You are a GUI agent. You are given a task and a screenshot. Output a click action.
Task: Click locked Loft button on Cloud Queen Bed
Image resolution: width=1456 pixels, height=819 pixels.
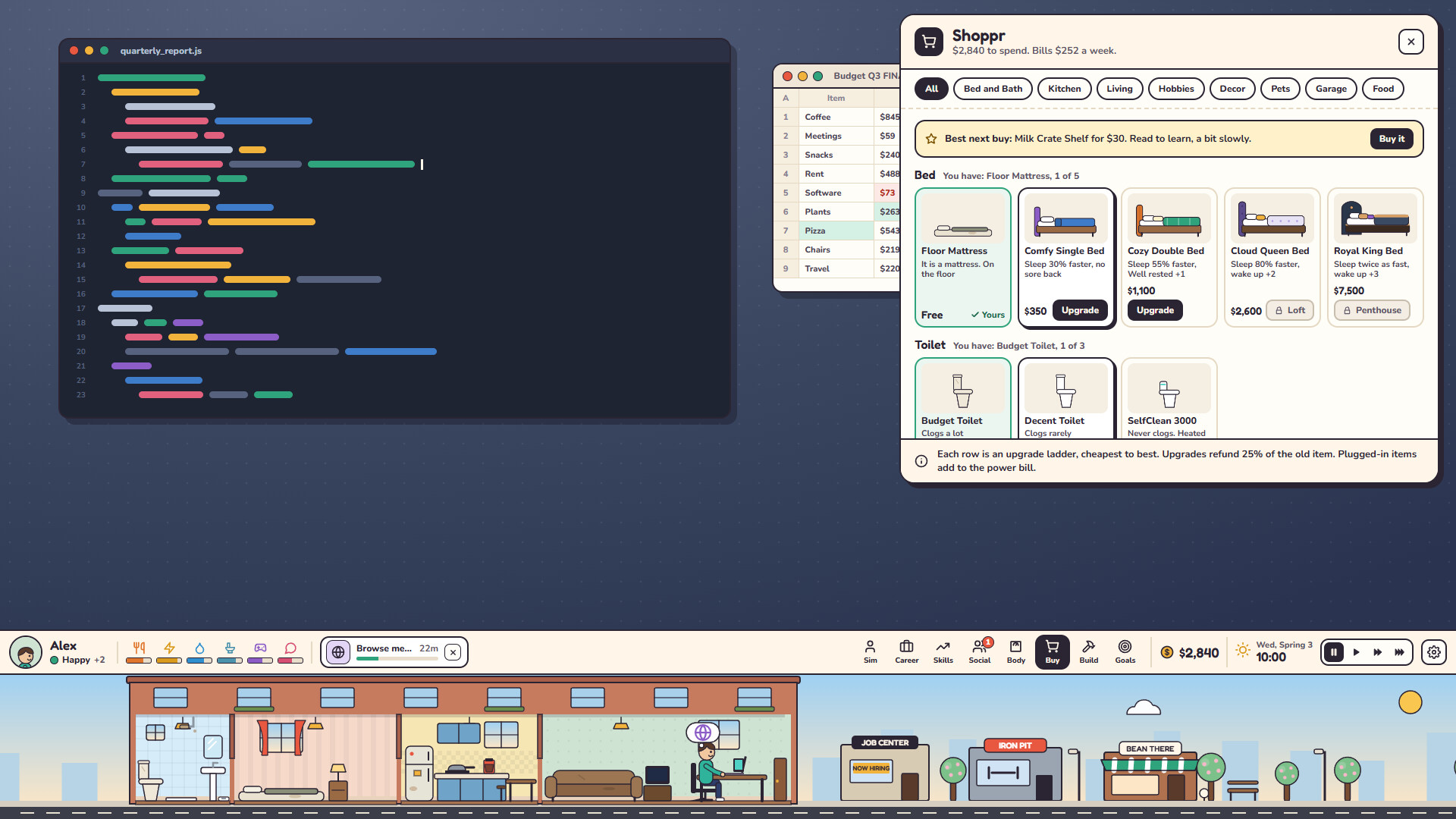(x=1290, y=310)
